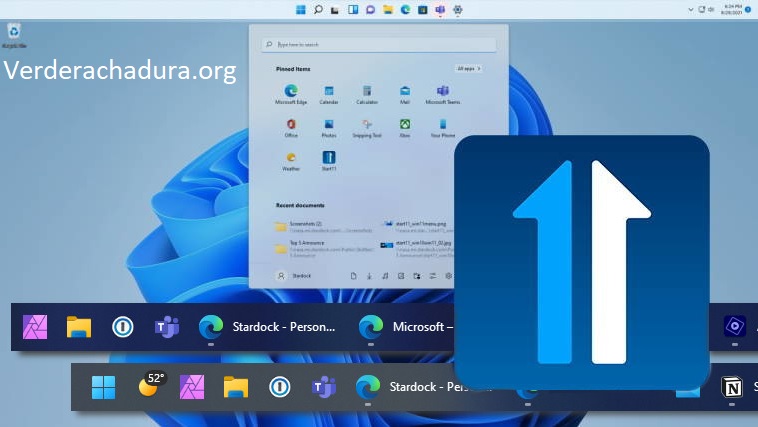Focus the Start menu search box
This screenshot has width=758, height=427.
(379, 44)
